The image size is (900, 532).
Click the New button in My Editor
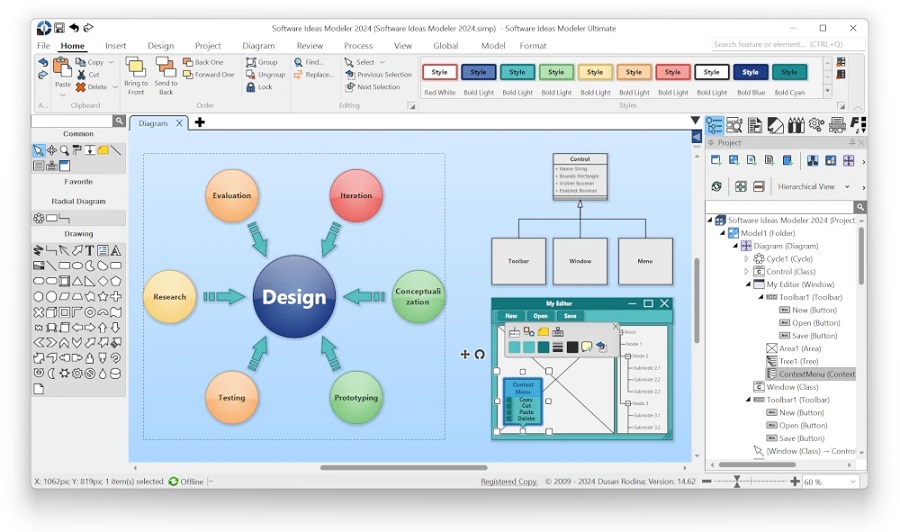pyautogui.click(x=511, y=316)
